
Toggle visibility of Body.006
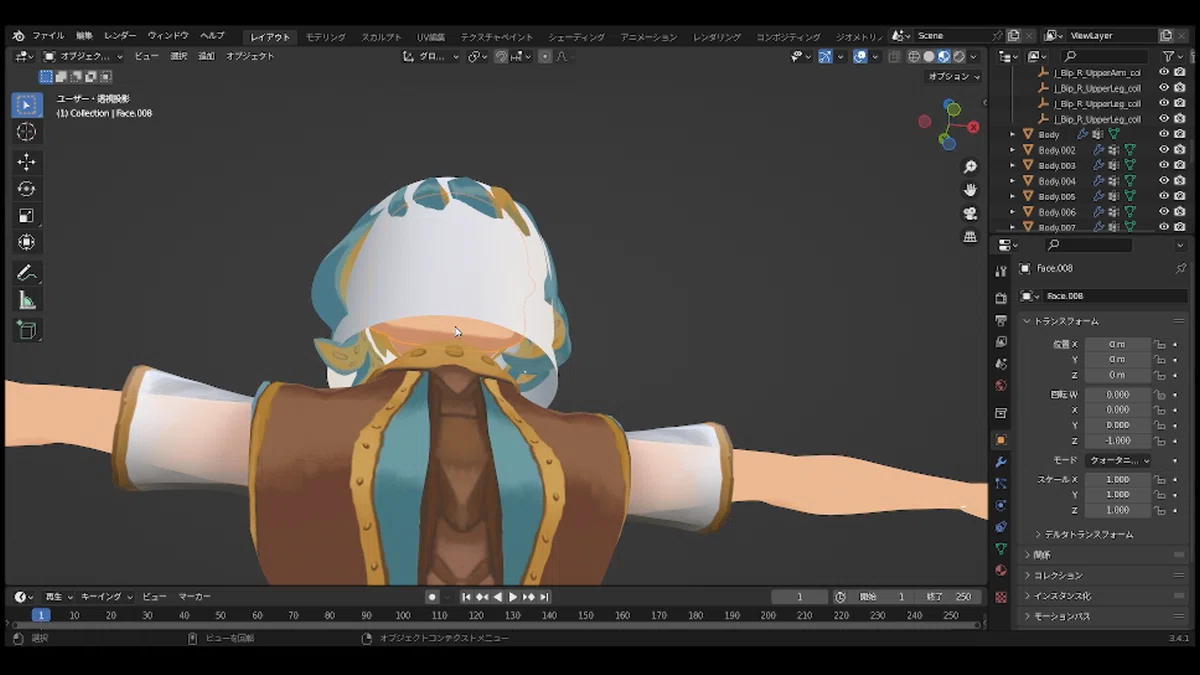click(1164, 212)
